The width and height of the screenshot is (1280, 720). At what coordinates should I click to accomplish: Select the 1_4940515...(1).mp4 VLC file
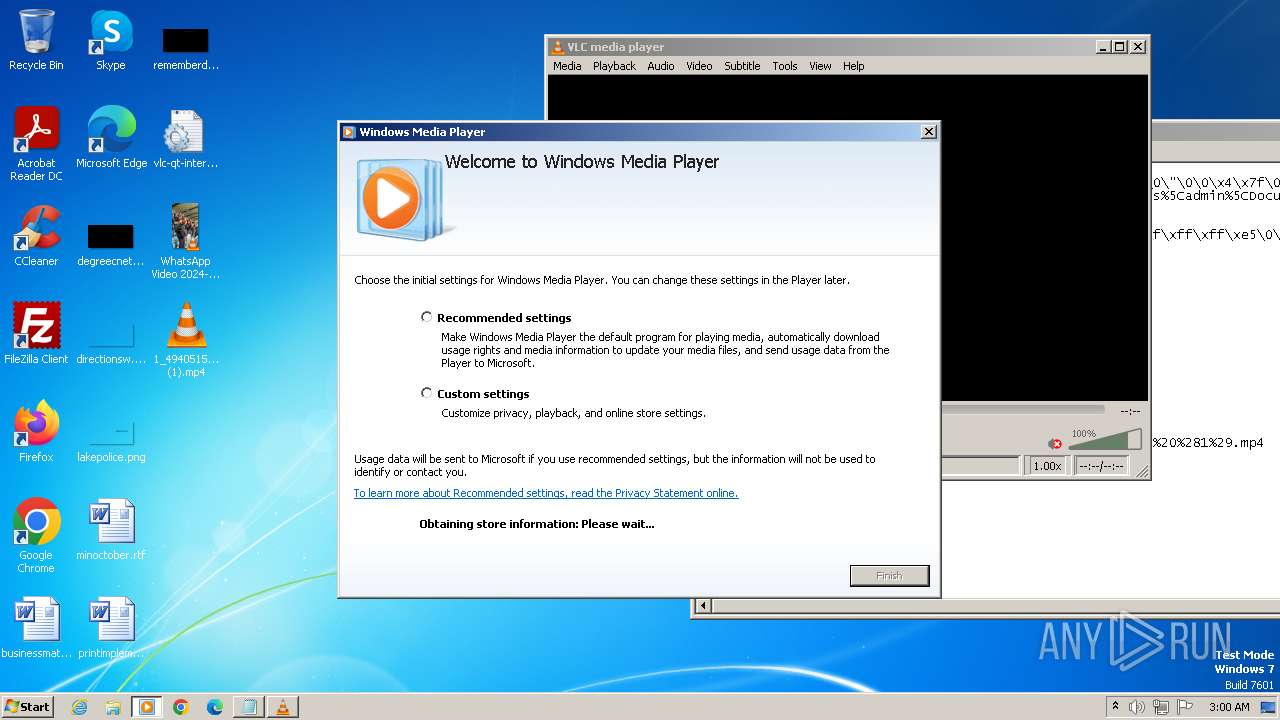(185, 340)
